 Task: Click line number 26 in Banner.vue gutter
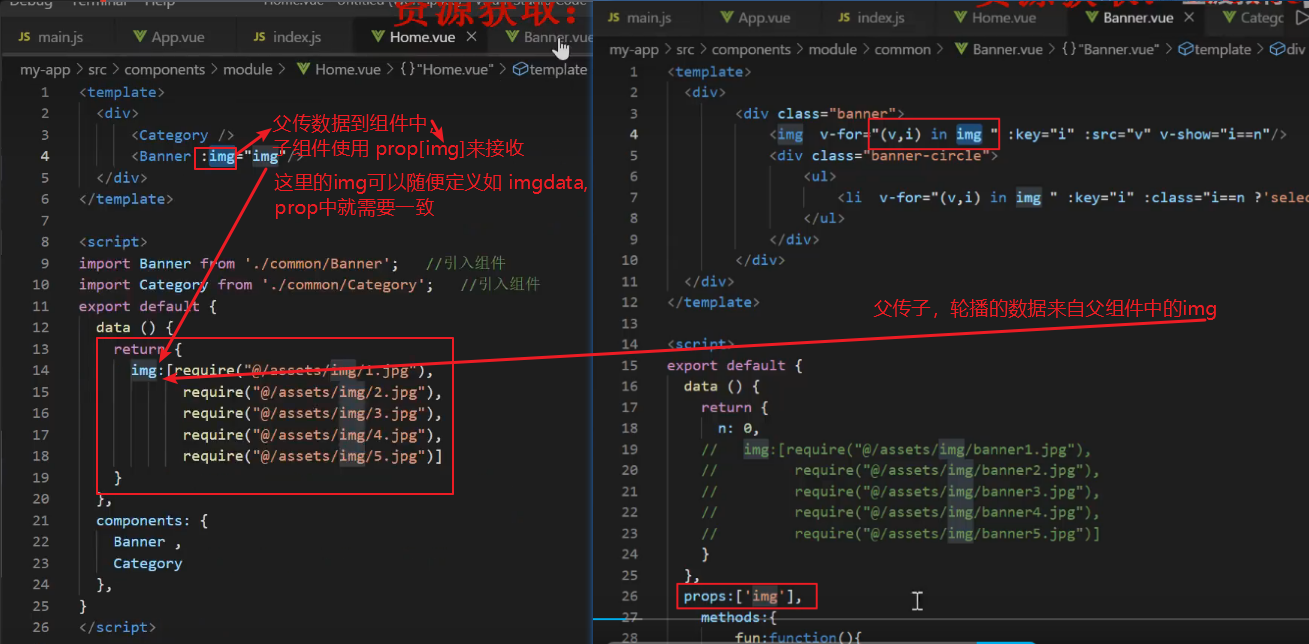(x=629, y=596)
